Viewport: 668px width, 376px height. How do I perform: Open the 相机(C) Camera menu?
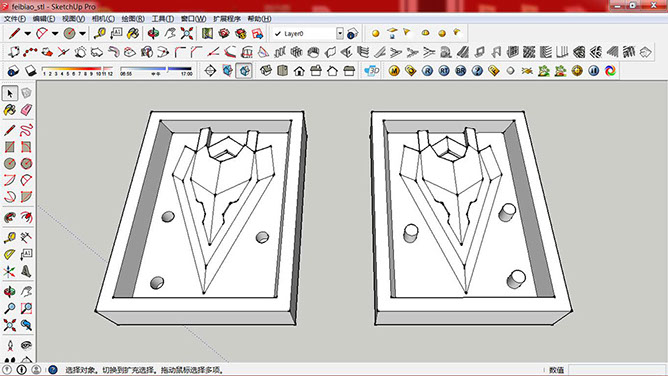103,19
